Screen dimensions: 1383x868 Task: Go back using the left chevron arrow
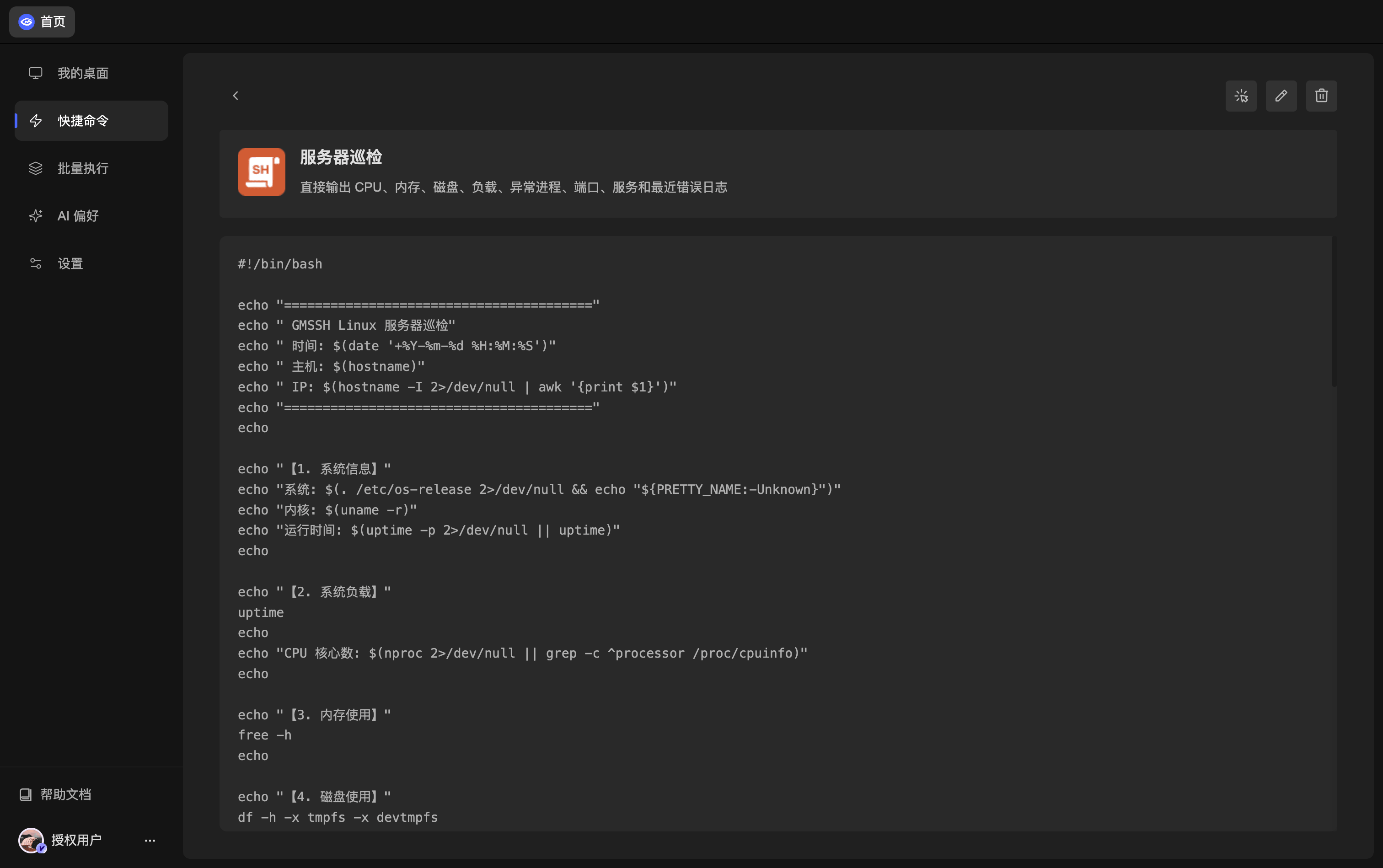(236, 96)
